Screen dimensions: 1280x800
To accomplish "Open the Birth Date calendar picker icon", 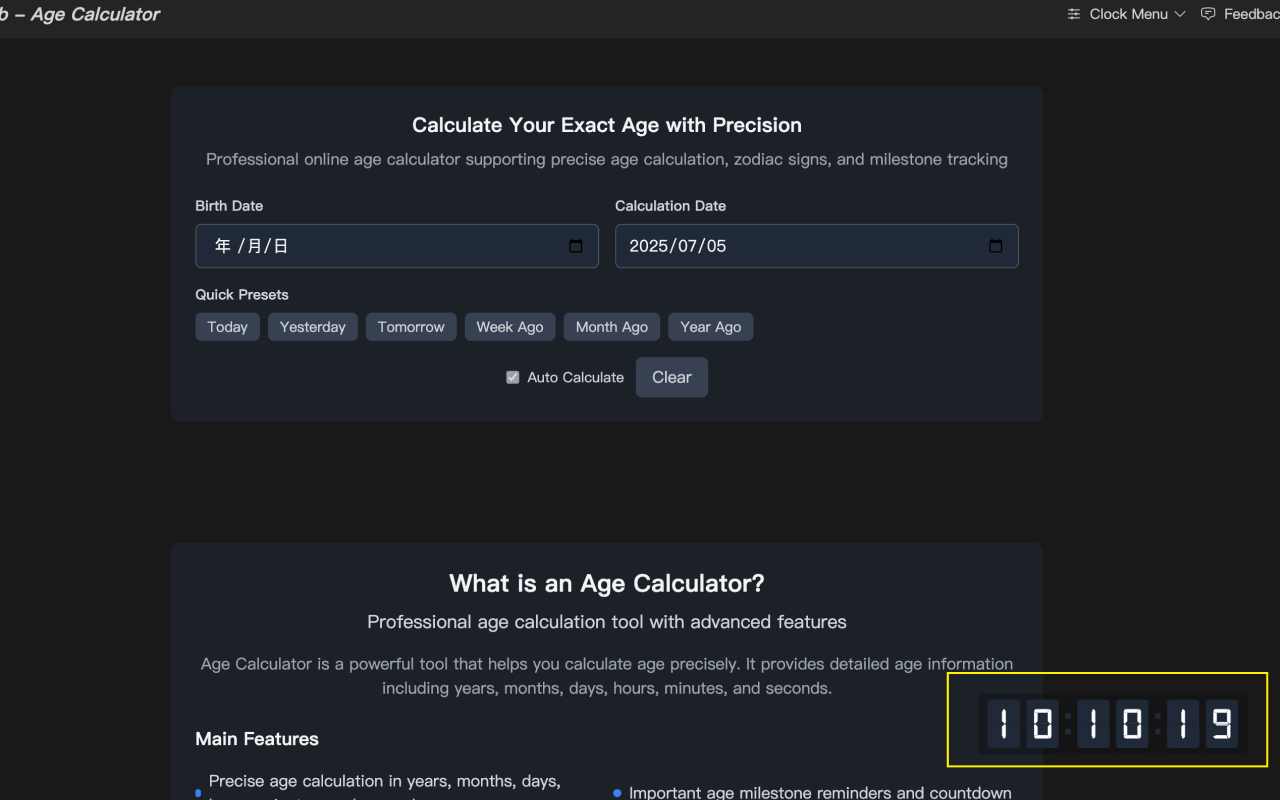I will 576,245.
